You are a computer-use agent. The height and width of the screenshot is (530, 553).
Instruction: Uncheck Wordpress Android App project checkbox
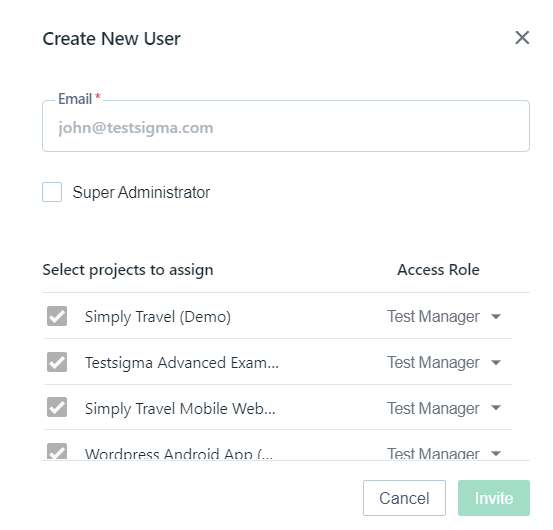[x=57, y=451]
